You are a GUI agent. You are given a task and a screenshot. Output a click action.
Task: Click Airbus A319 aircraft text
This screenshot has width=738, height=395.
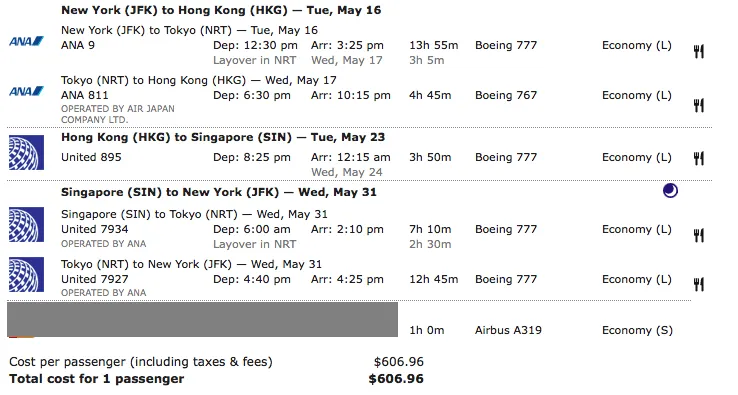click(x=508, y=331)
